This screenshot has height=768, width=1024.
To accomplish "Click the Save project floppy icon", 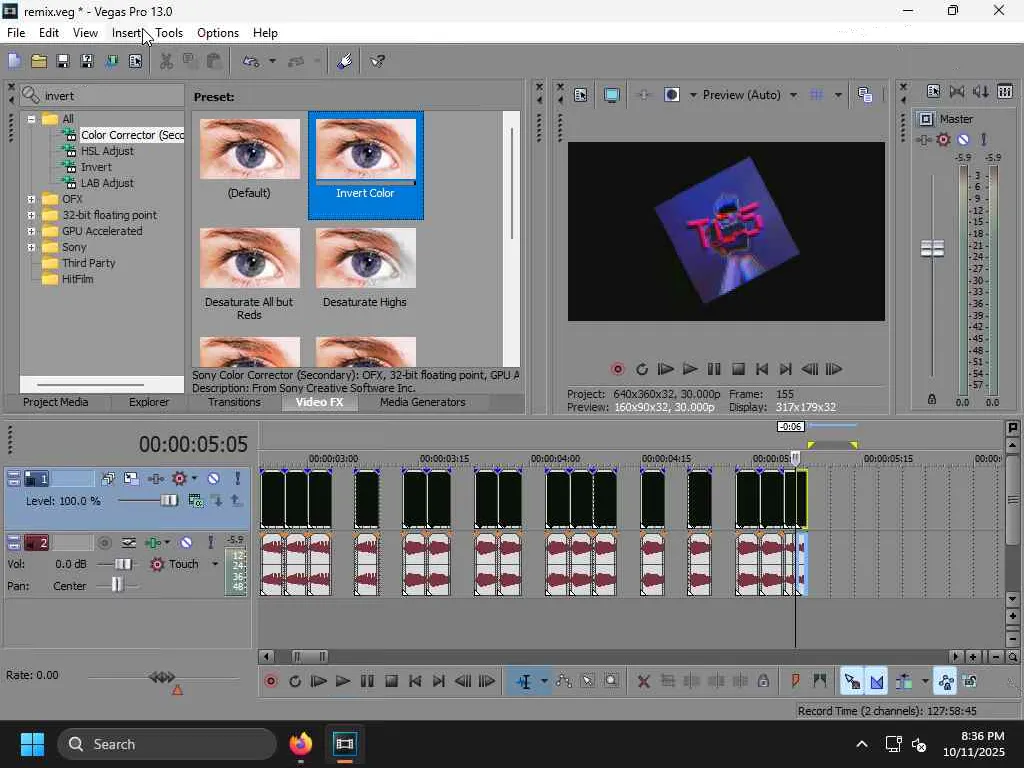I will coord(63,61).
